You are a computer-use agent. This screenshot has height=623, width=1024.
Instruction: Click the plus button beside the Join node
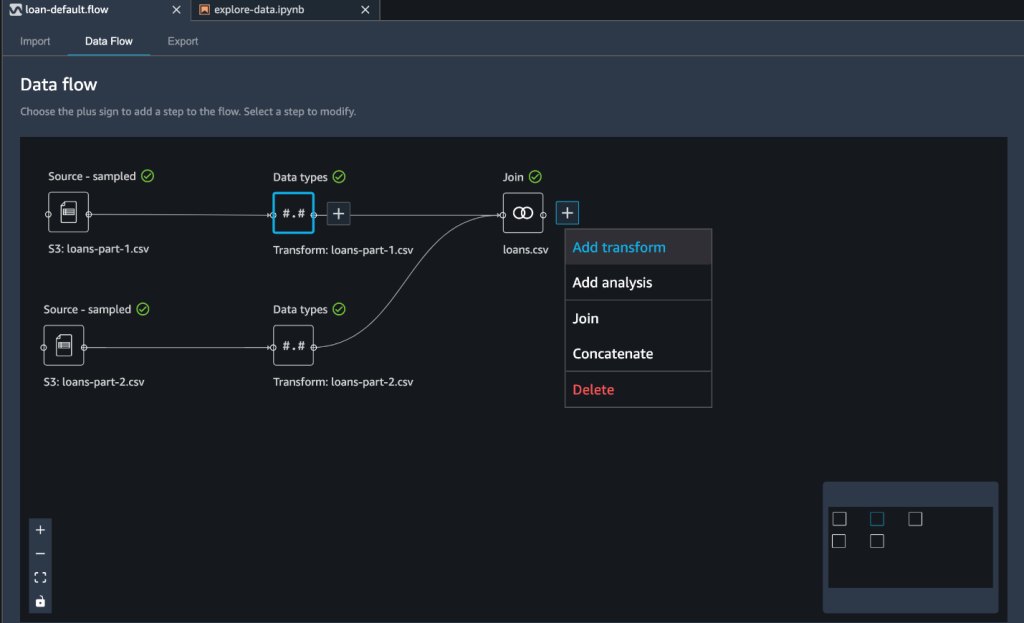(x=567, y=213)
